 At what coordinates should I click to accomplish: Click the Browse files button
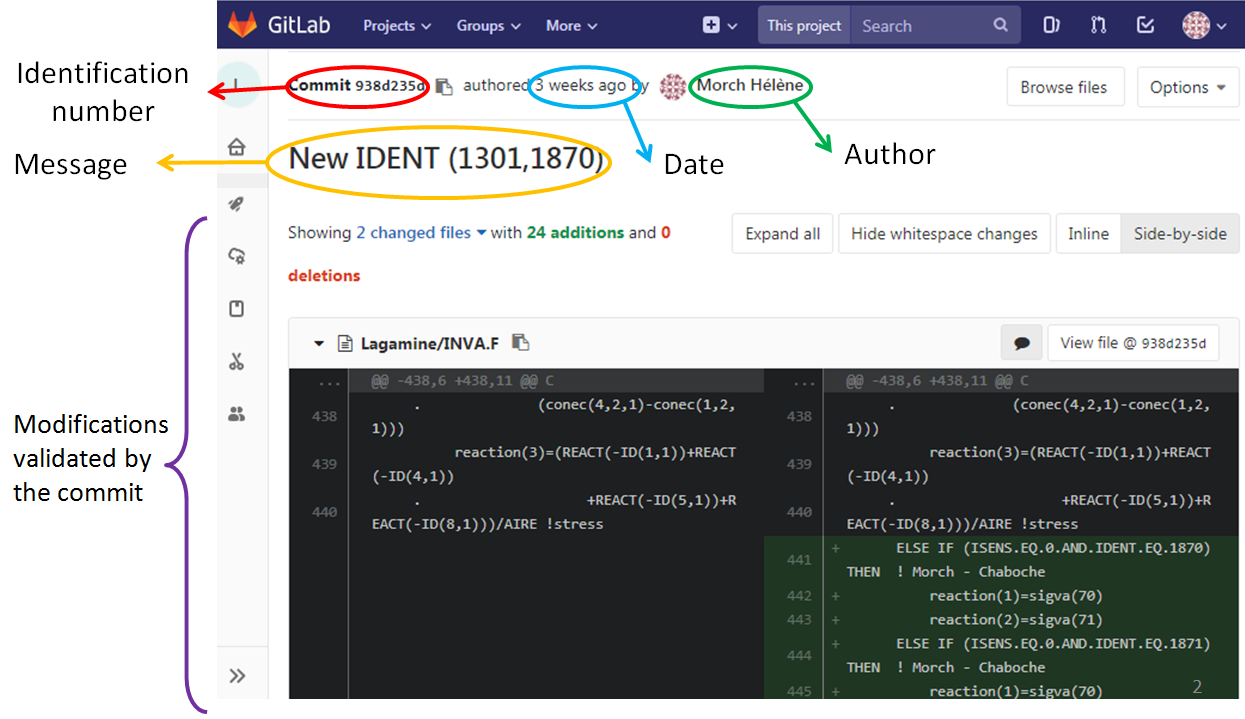click(x=1065, y=87)
